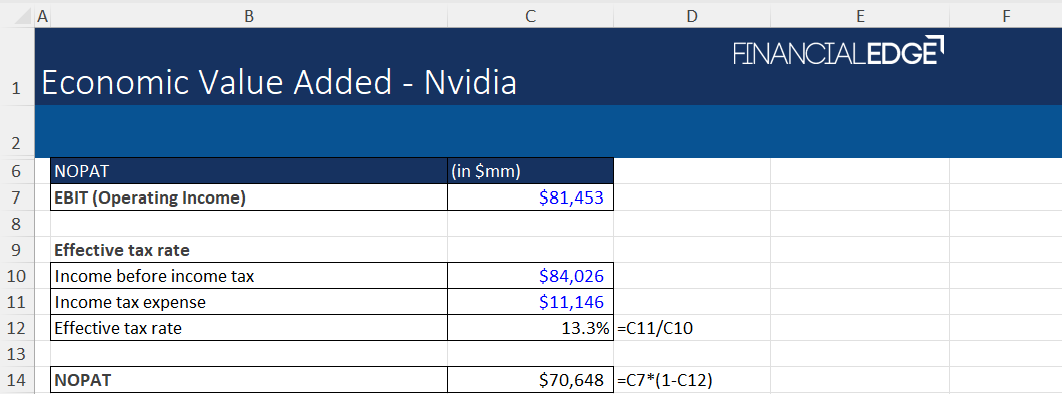Viewport: 1062px width, 394px height.
Task: Select row 12 header
Action: [x=17, y=328]
